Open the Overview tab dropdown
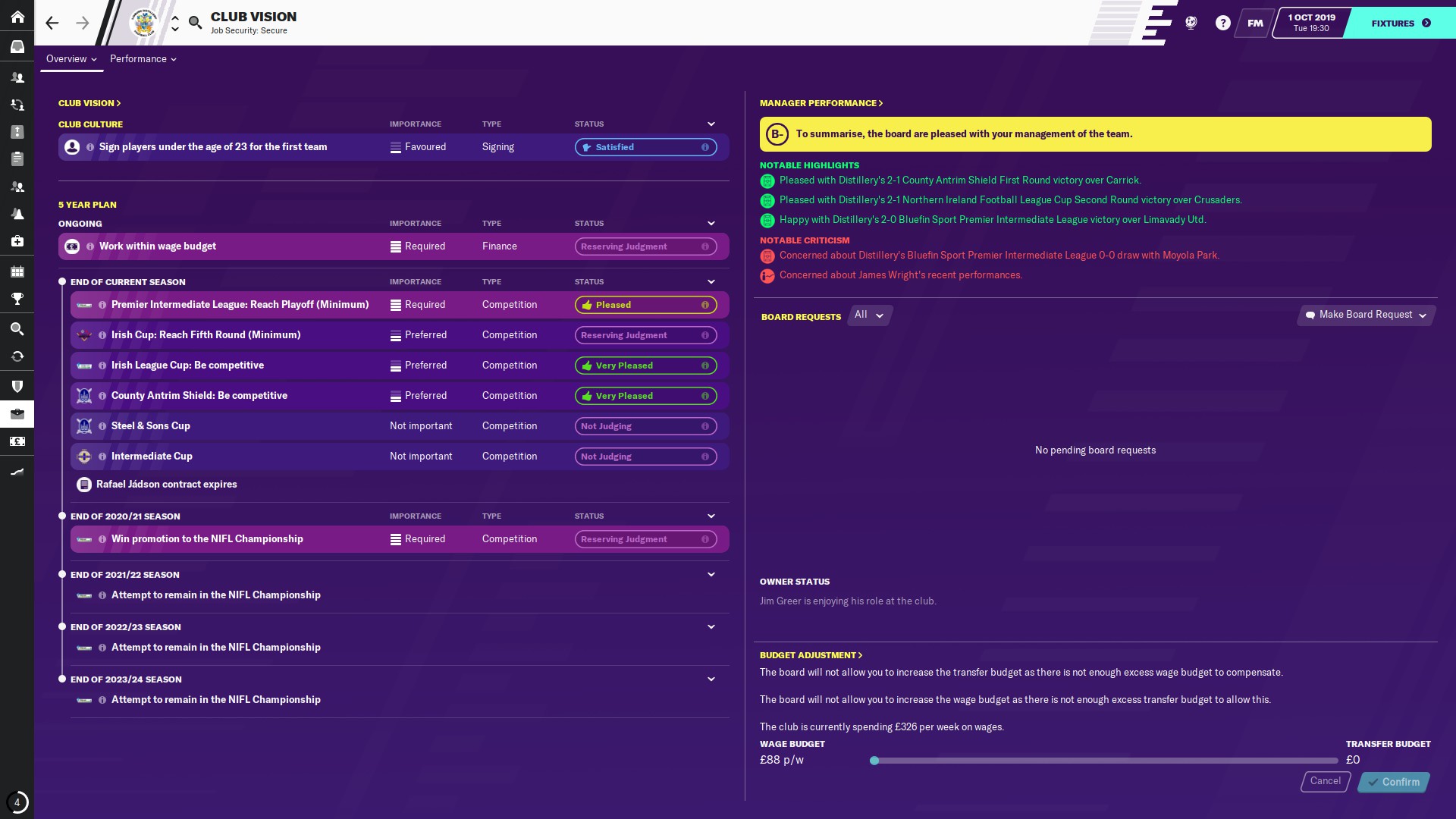Screen dimensions: 1456x819 71,59
